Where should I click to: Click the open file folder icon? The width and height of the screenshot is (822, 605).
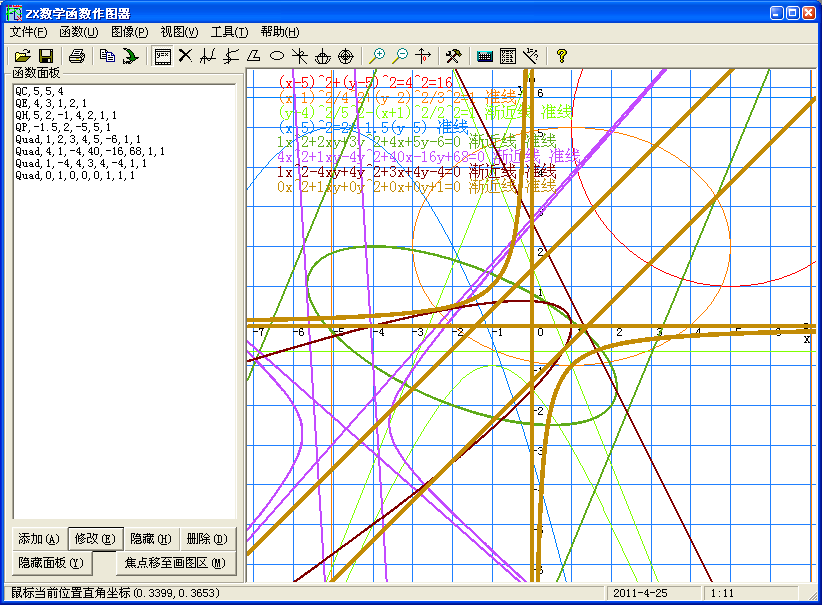(23, 56)
